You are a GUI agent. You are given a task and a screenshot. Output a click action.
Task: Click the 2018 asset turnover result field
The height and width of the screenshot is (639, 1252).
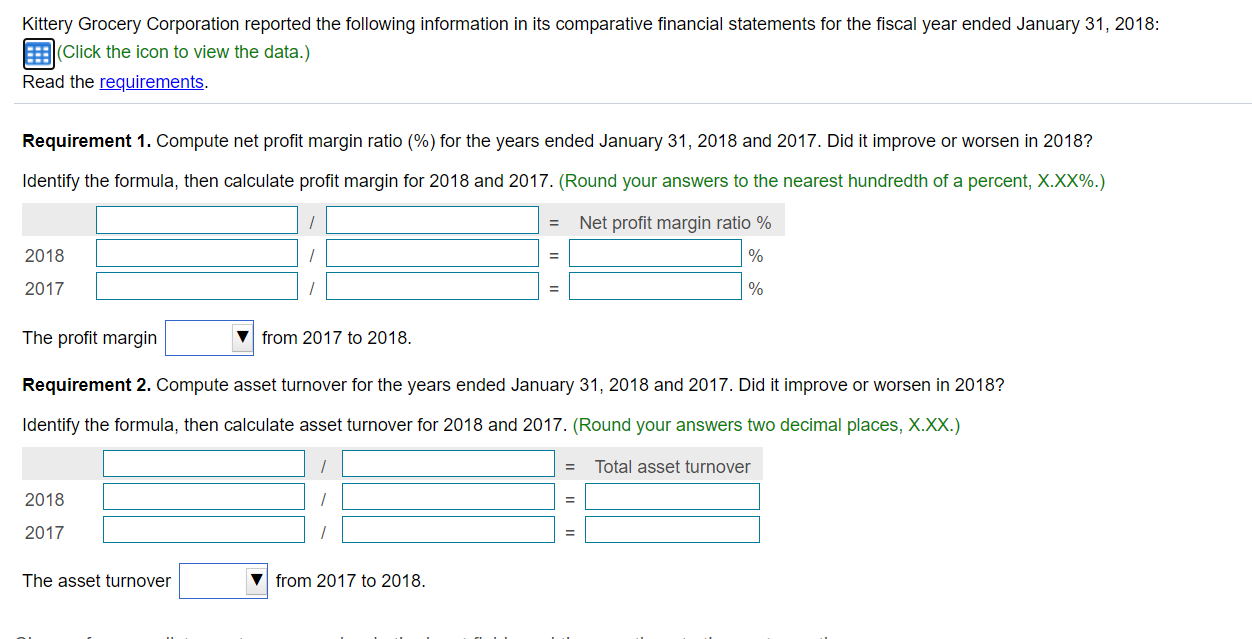pos(672,496)
